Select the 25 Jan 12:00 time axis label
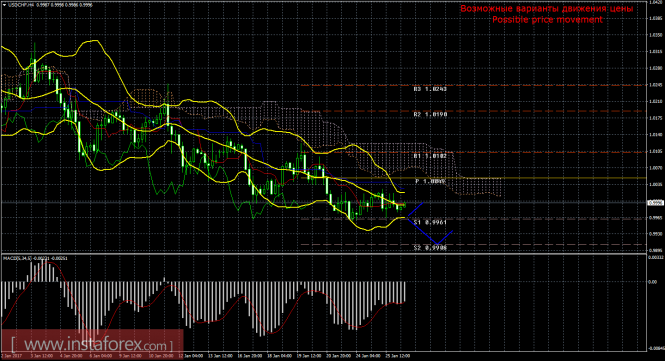The image size is (665, 361). (398, 355)
